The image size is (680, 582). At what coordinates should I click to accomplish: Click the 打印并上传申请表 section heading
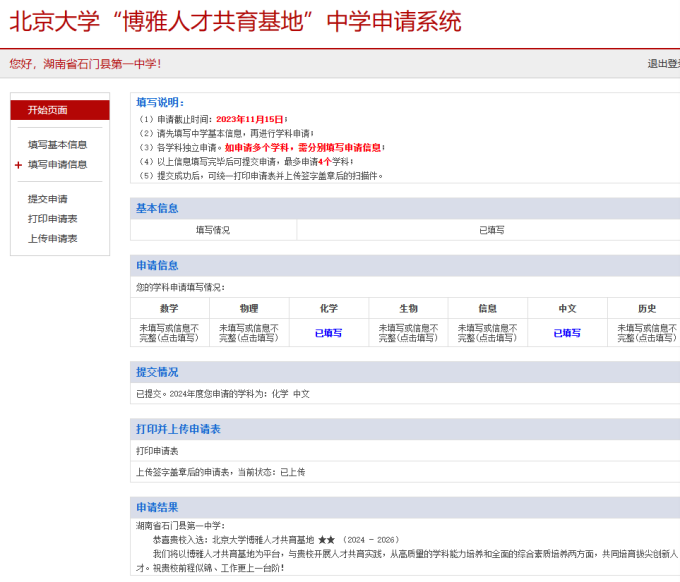(x=178, y=430)
